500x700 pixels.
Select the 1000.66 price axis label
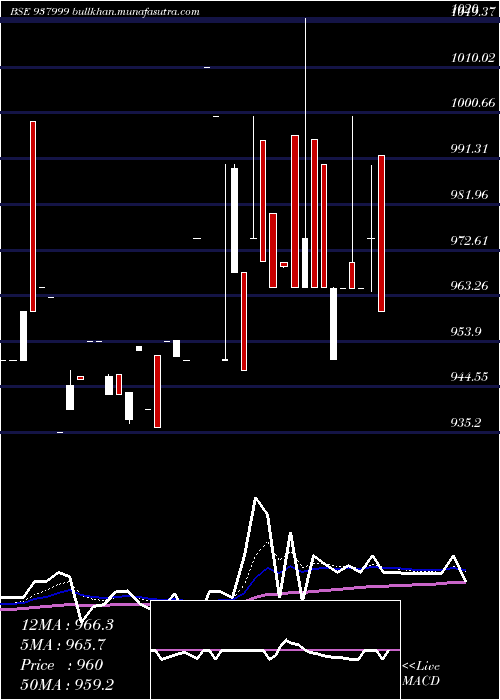click(473, 103)
